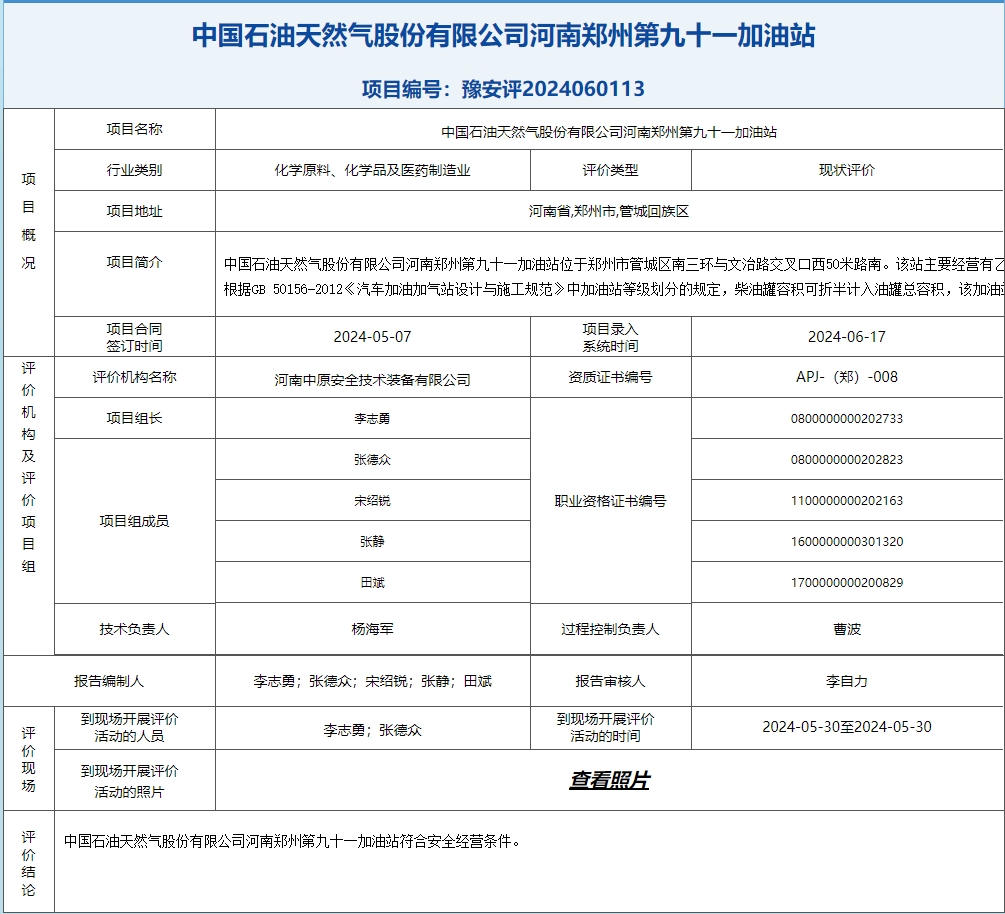Click the 评价现场 section header

[x=28, y=759]
